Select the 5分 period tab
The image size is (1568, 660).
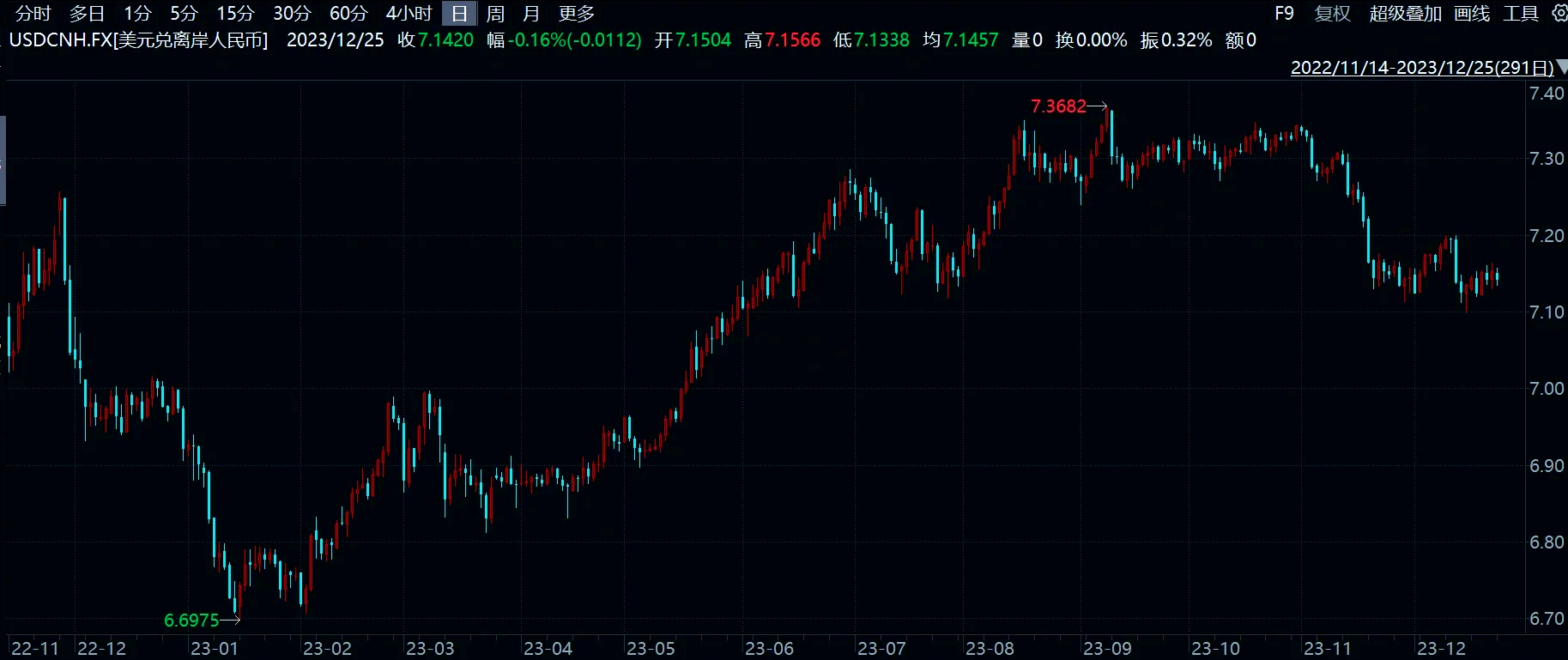pyautogui.click(x=183, y=14)
